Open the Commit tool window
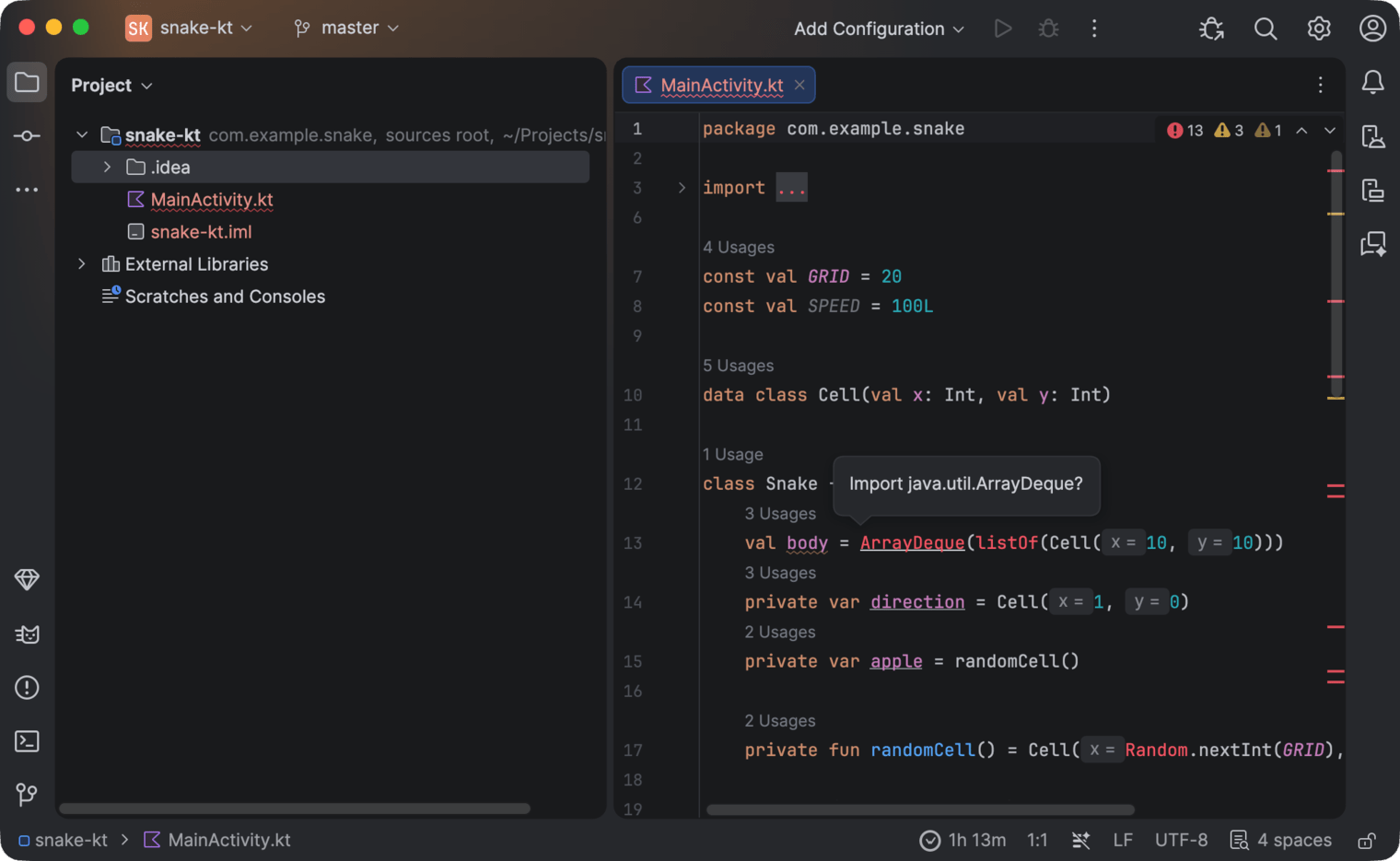This screenshot has width=1400, height=861. pyautogui.click(x=27, y=136)
